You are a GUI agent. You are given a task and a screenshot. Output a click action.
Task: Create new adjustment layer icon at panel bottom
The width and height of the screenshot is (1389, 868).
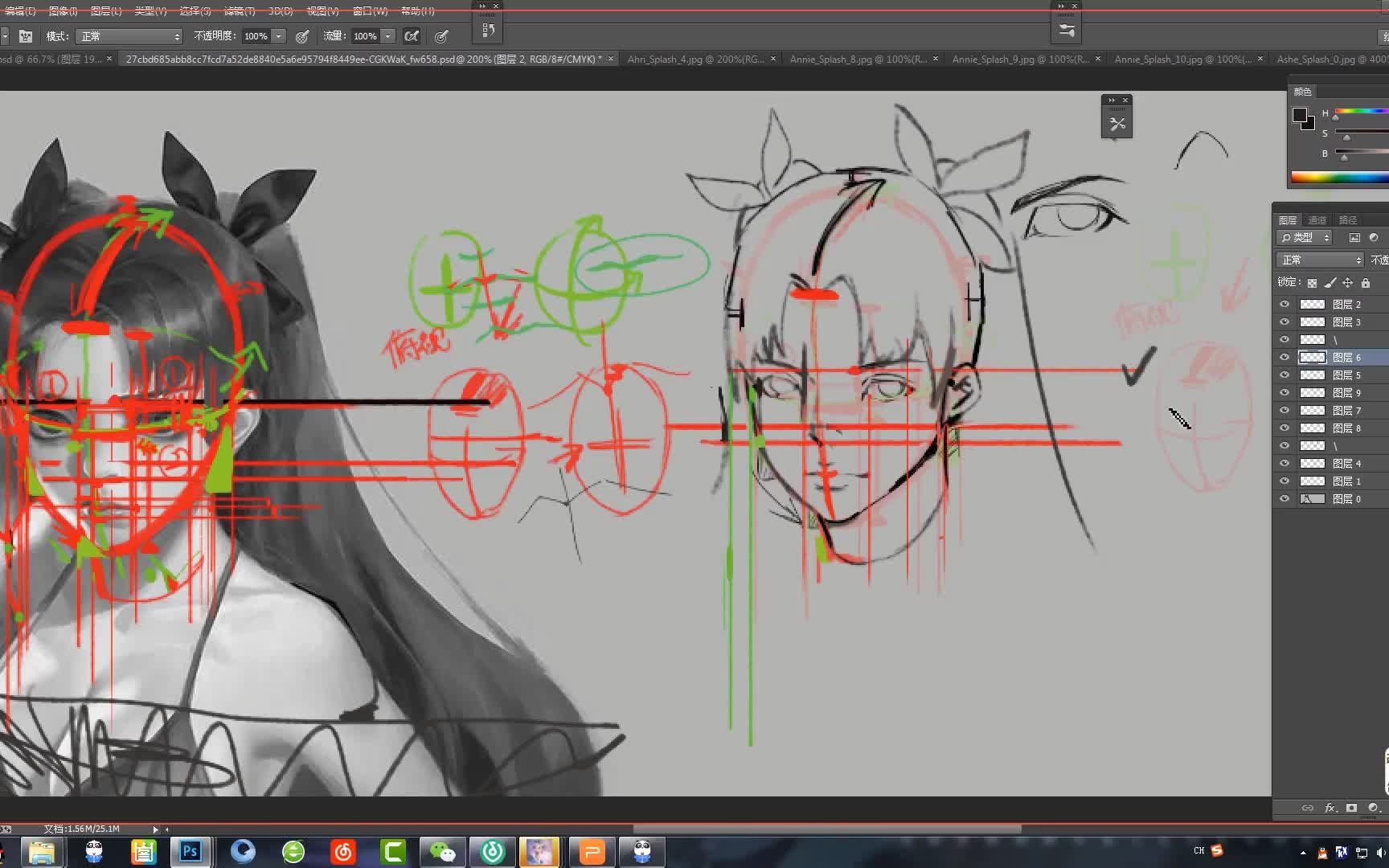[x=1373, y=808]
